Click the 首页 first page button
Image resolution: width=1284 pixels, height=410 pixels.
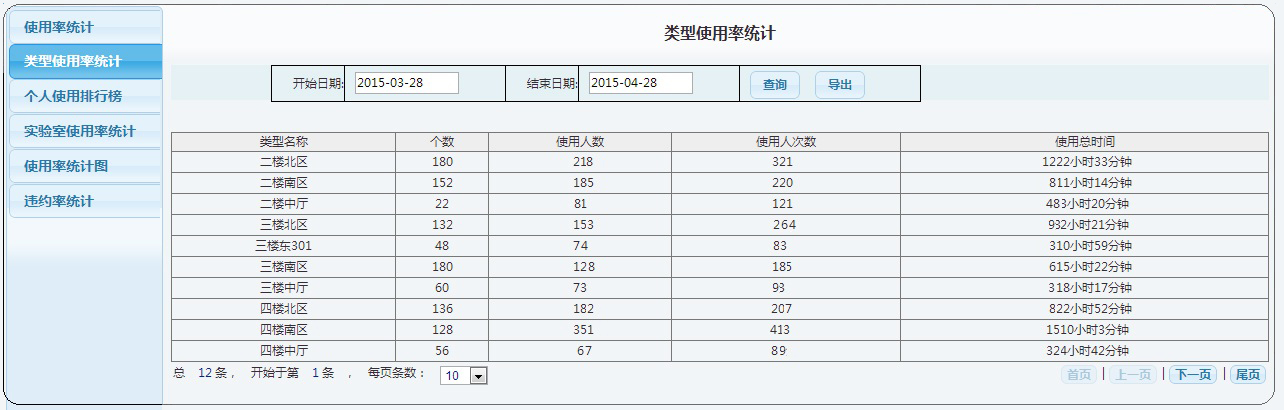pos(1079,375)
